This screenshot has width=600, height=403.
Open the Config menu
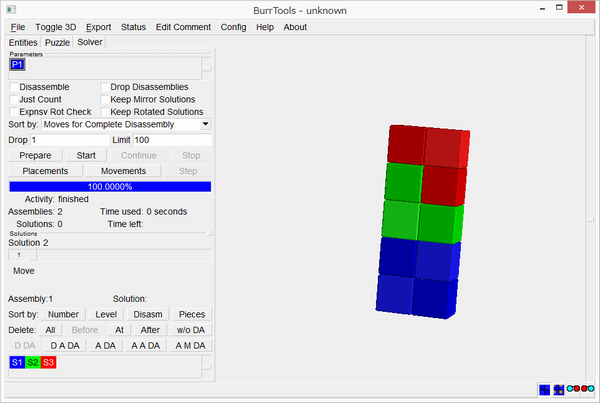pos(233,27)
